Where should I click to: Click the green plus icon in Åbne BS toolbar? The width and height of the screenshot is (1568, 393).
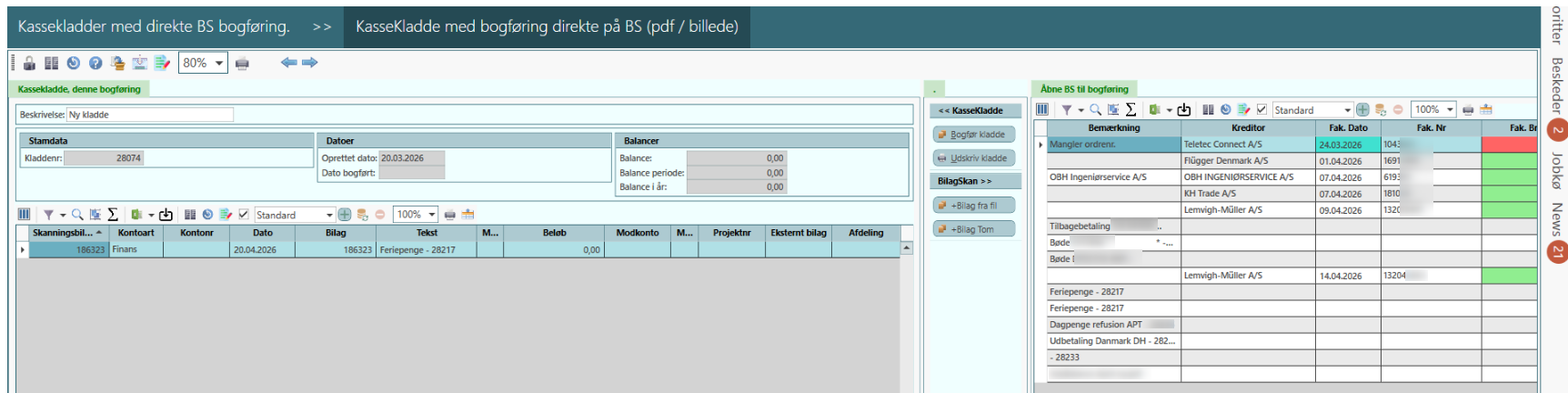pos(1362,110)
